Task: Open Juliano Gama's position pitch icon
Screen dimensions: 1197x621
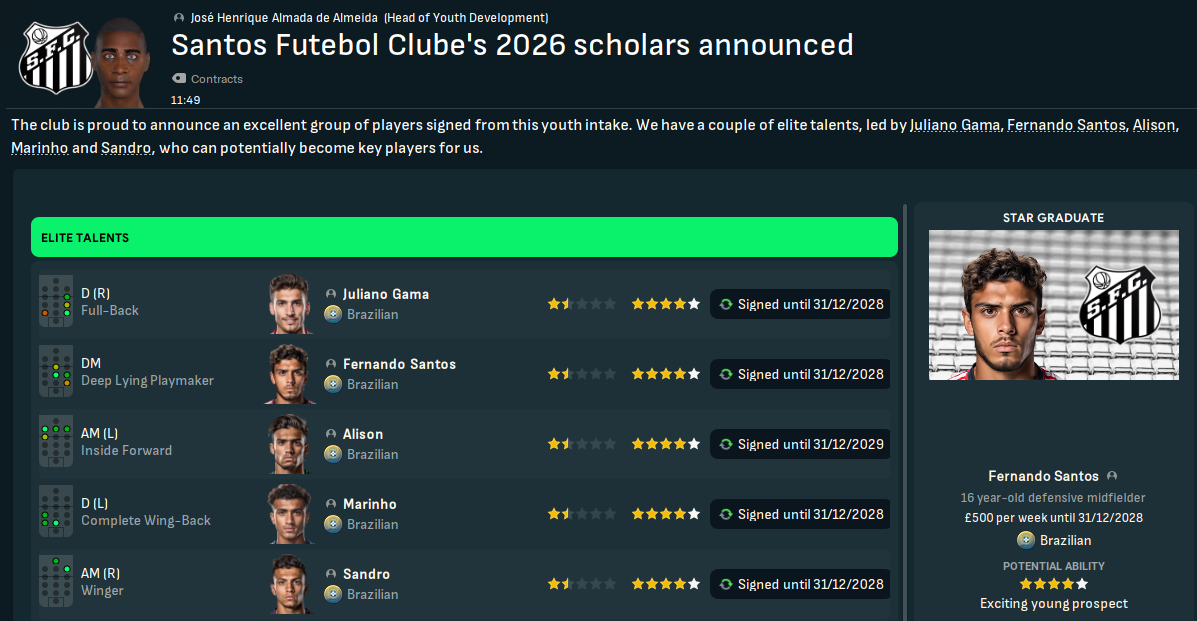Action: point(56,303)
